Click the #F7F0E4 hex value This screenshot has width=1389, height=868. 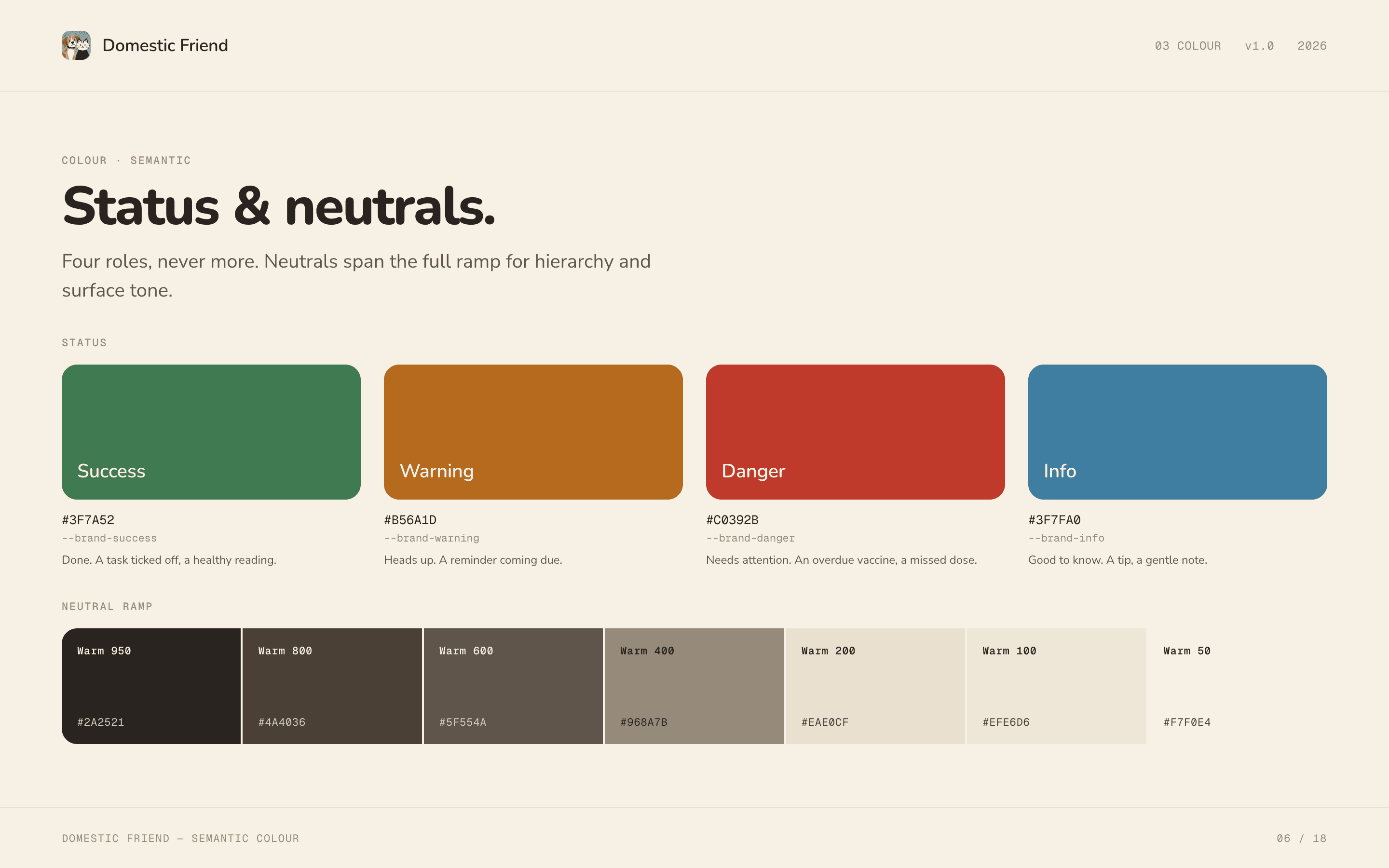click(1187, 722)
